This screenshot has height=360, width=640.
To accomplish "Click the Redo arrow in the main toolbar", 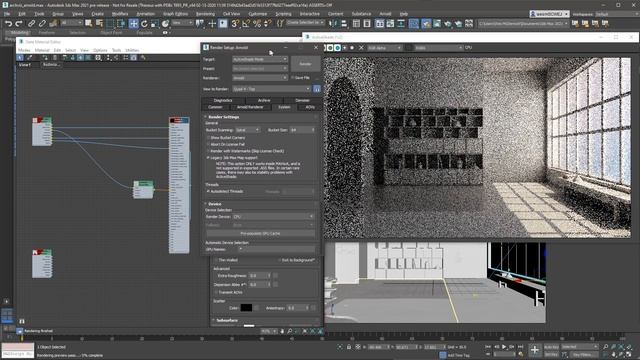I will pyautogui.click(x=18, y=24).
